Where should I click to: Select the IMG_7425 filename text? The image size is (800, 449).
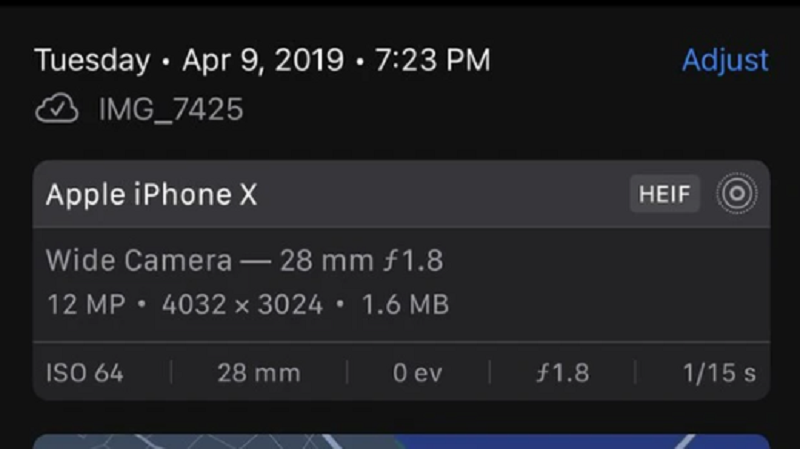(x=171, y=109)
